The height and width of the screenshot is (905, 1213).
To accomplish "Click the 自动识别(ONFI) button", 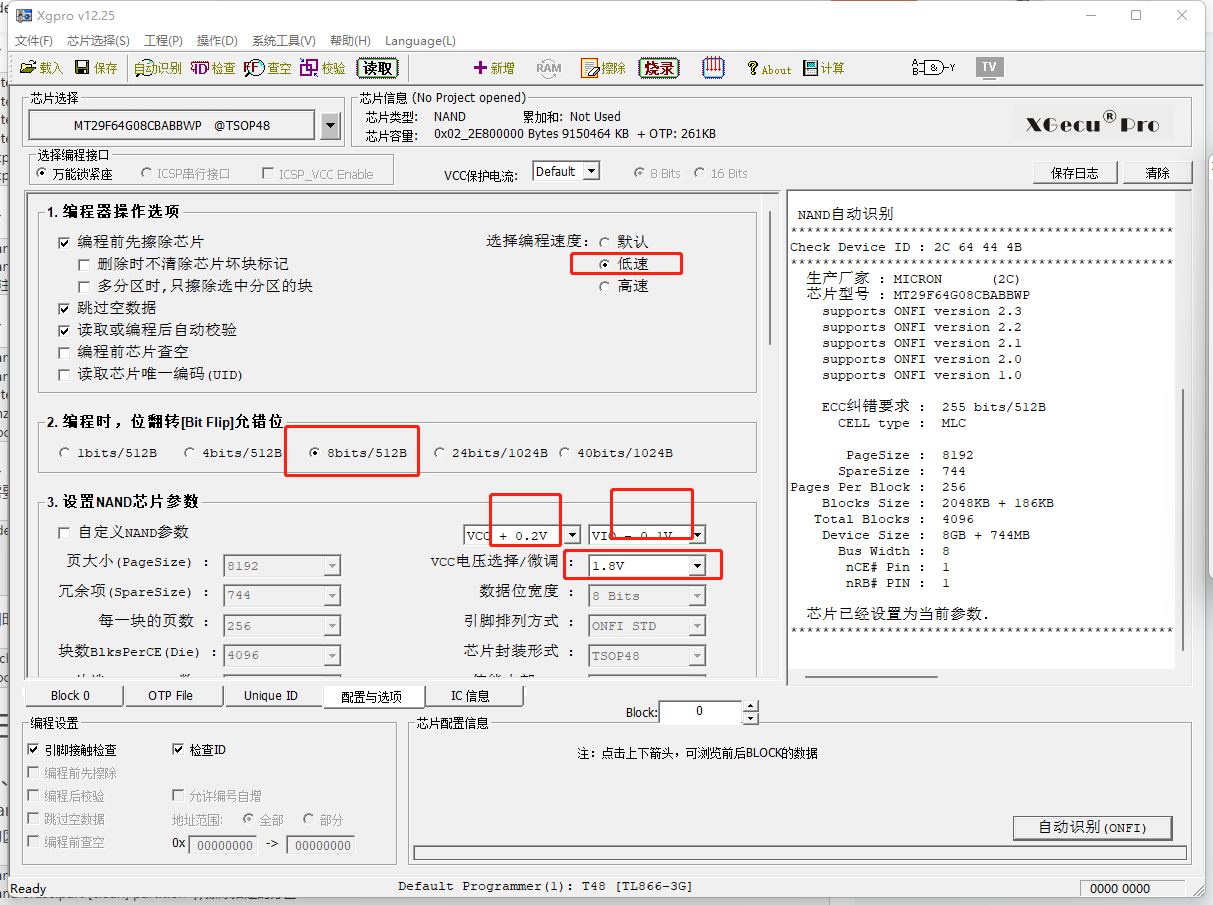I will [x=1092, y=828].
